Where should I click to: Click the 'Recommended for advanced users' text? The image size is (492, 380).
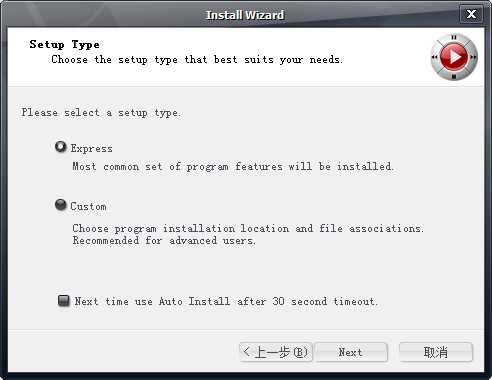pyautogui.click(x=164, y=241)
